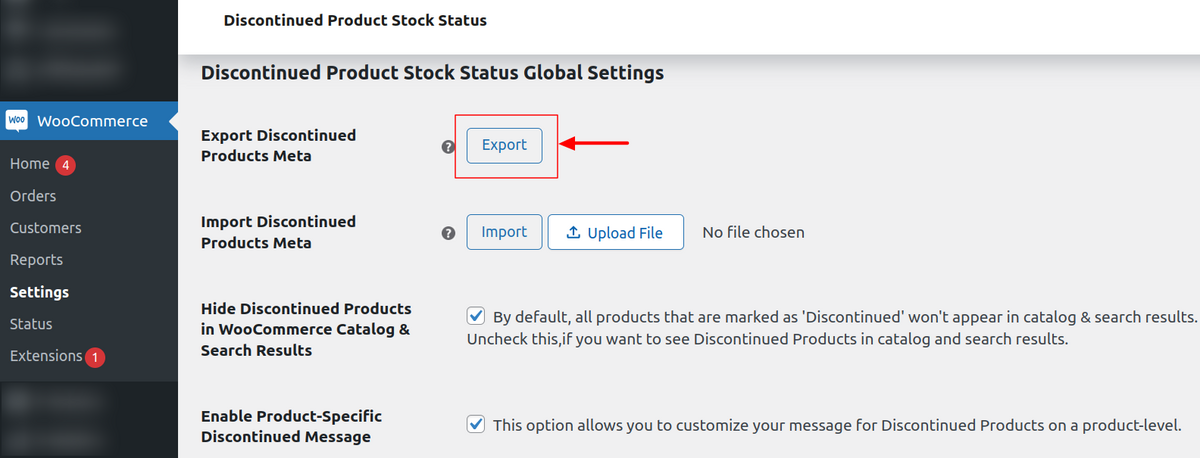Click the red update badge on Extensions
Screen dimensions: 1200x458
coord(95,357)
